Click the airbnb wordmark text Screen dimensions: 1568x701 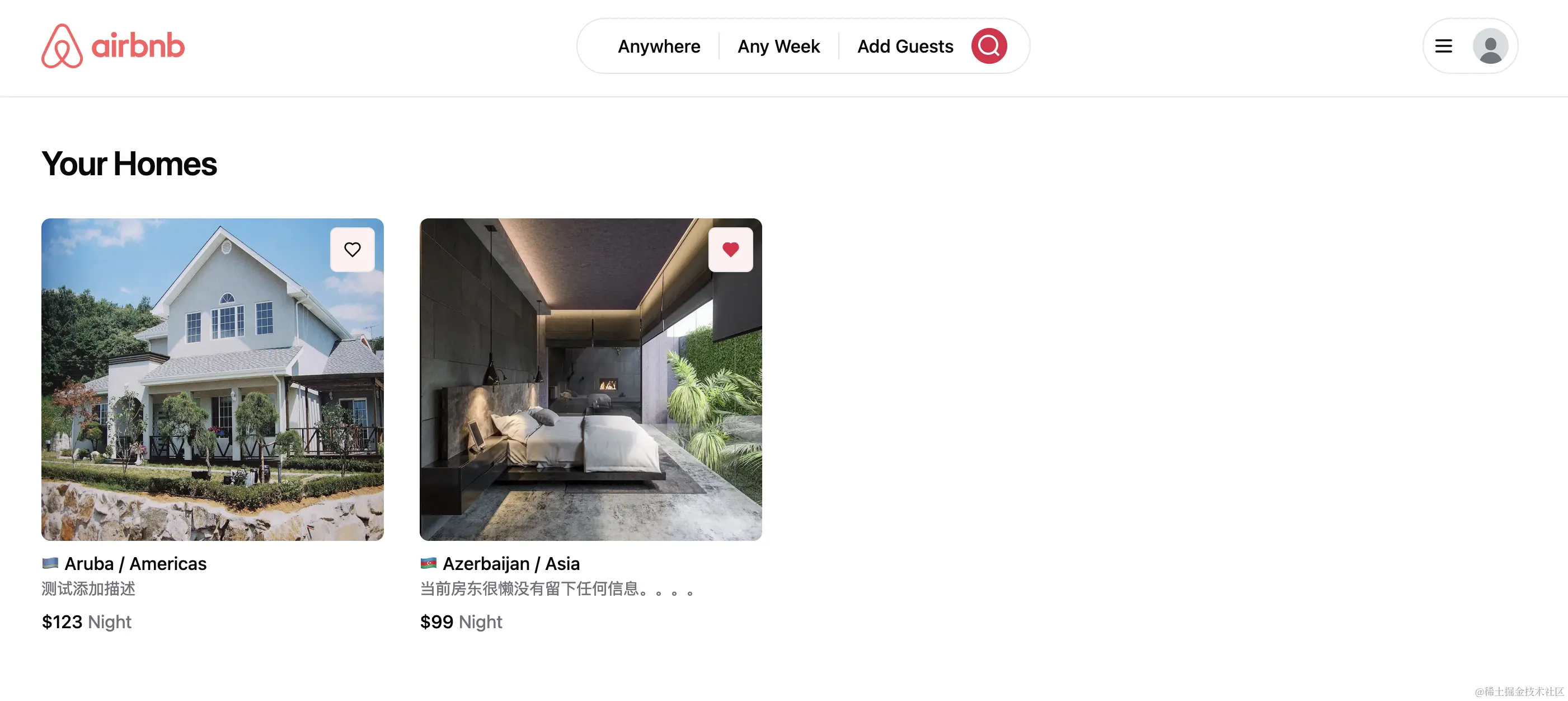pos(138,46)
